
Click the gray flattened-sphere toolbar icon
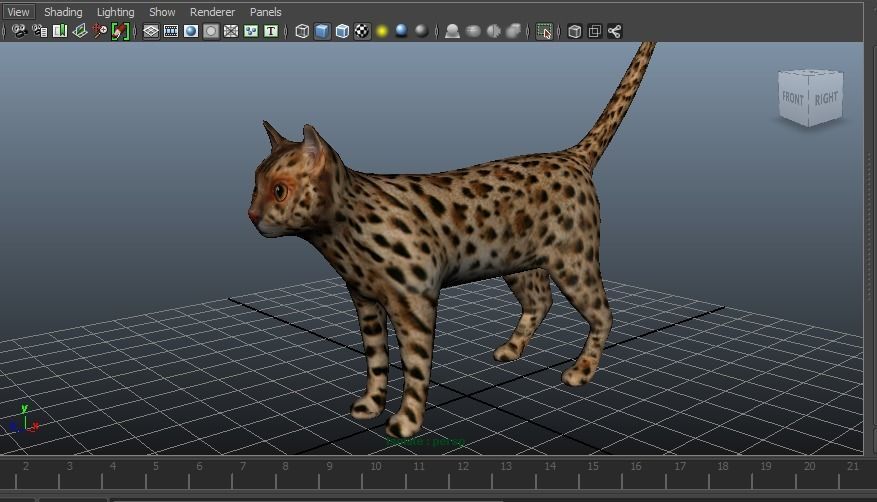click(473, 31)
